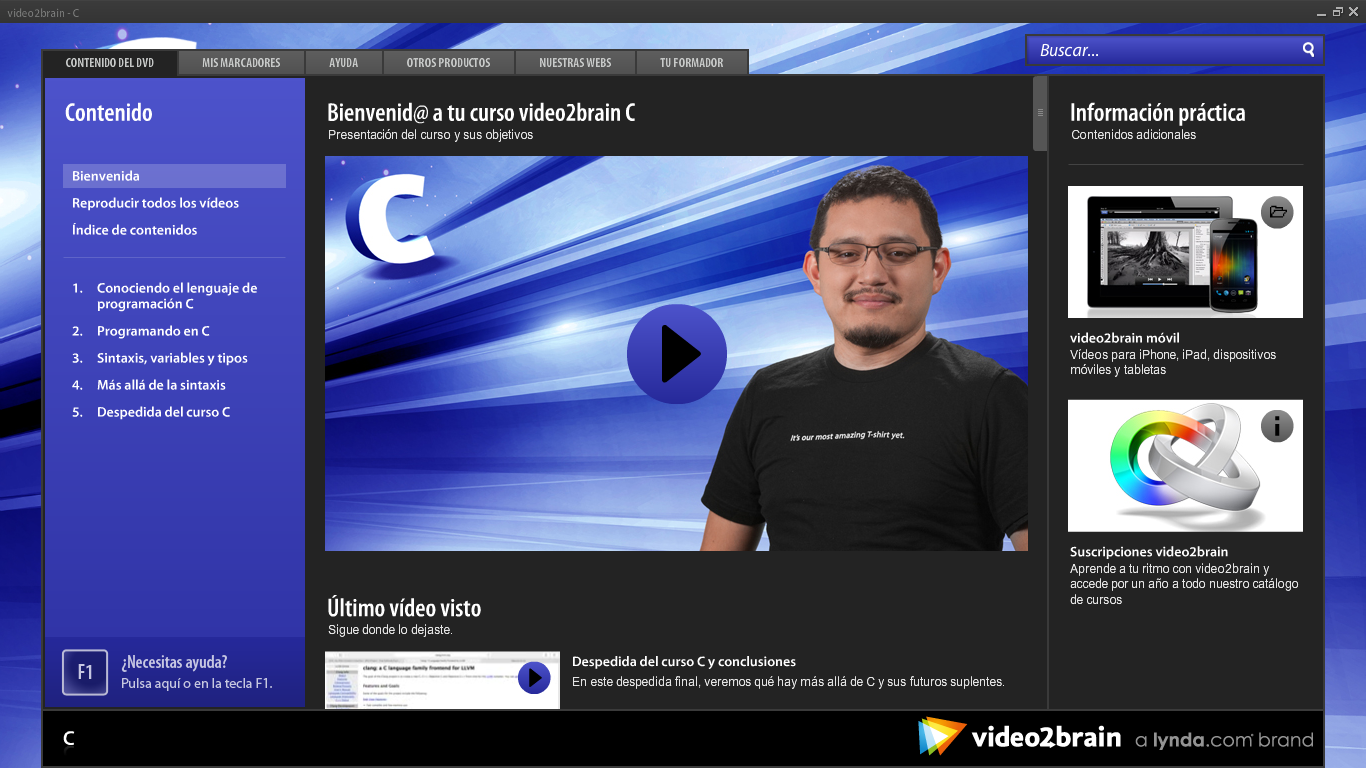Switch to Mis Marcadores tab
Screen dimensions: 1366x768
[x=241, y=62]
